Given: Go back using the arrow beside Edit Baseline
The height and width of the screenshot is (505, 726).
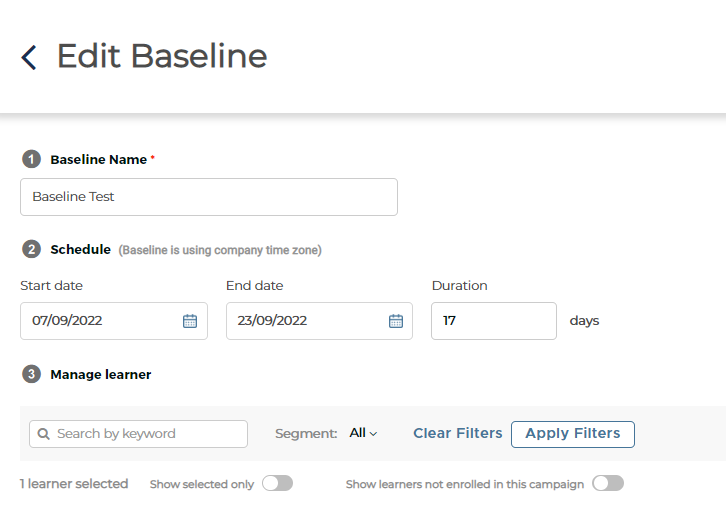Looking at the screenshot, I should tap(29, 57).
